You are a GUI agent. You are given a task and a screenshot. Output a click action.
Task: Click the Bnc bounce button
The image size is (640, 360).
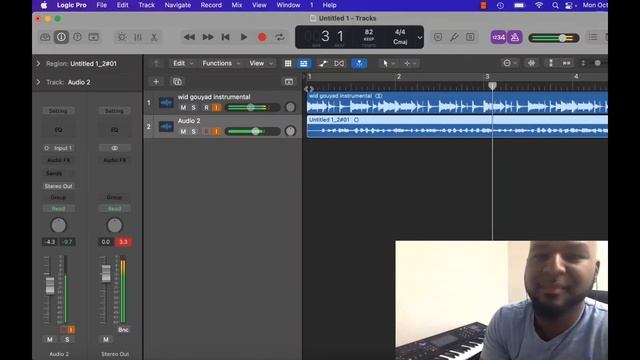point(123,330)
